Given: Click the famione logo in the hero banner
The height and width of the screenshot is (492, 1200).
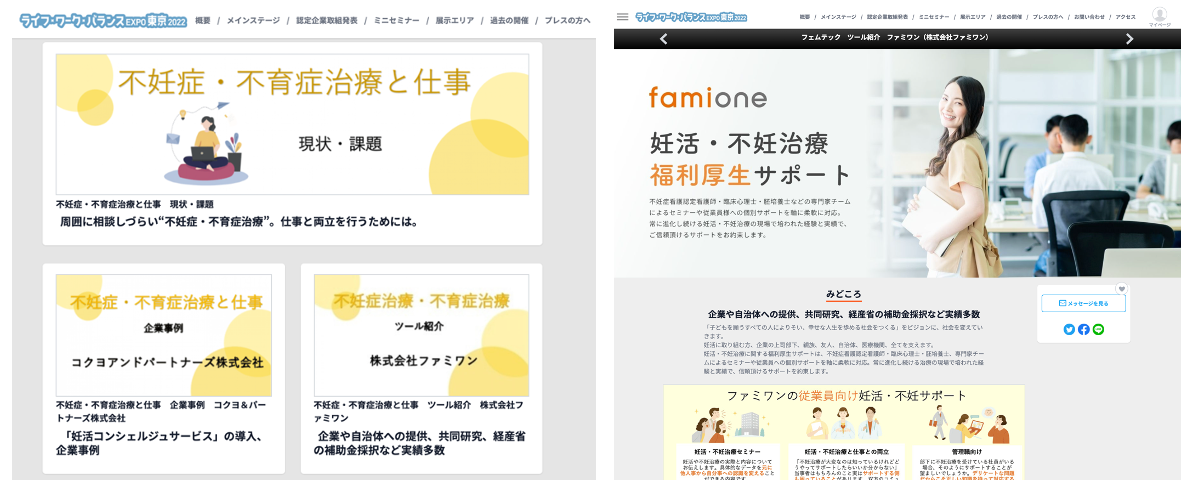Looking at the screenshot, I should tap(708, 97).
